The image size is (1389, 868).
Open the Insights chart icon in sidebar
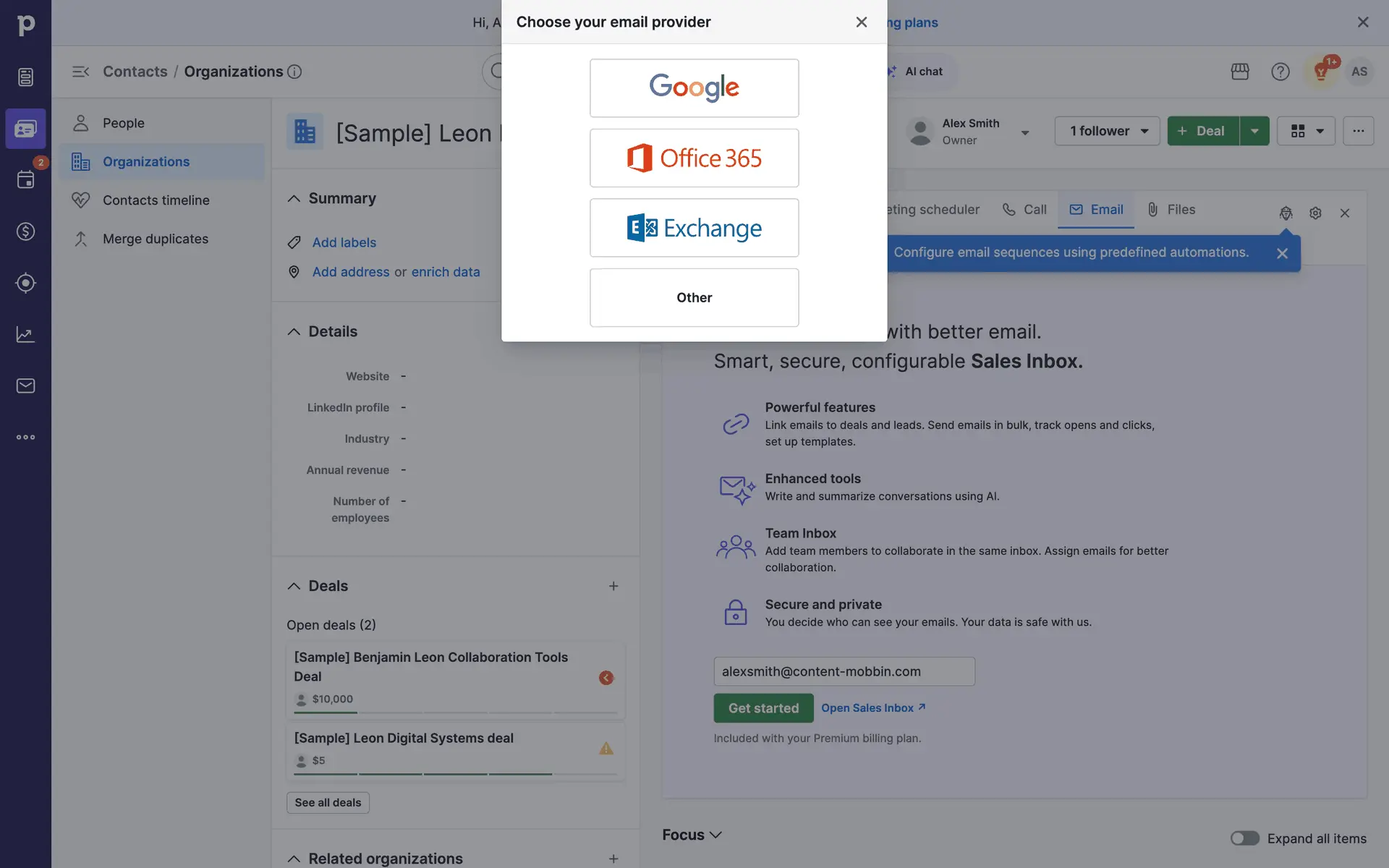pyautogui.click(x=25, y=334)
